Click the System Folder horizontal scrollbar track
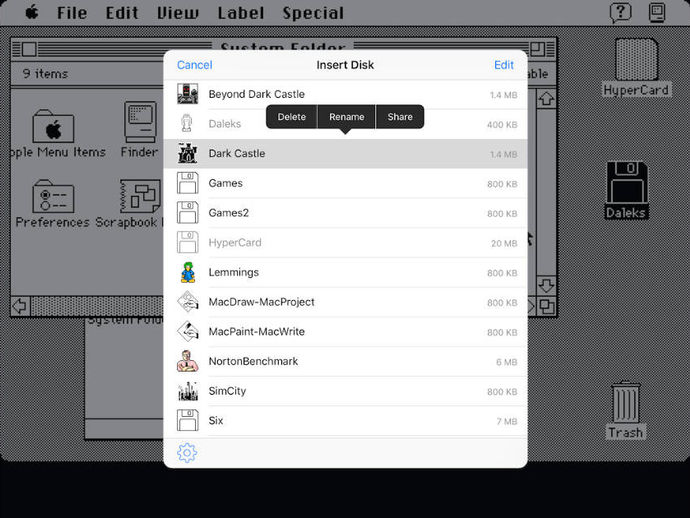The image size is (690, 518). [x=97, y=305]
